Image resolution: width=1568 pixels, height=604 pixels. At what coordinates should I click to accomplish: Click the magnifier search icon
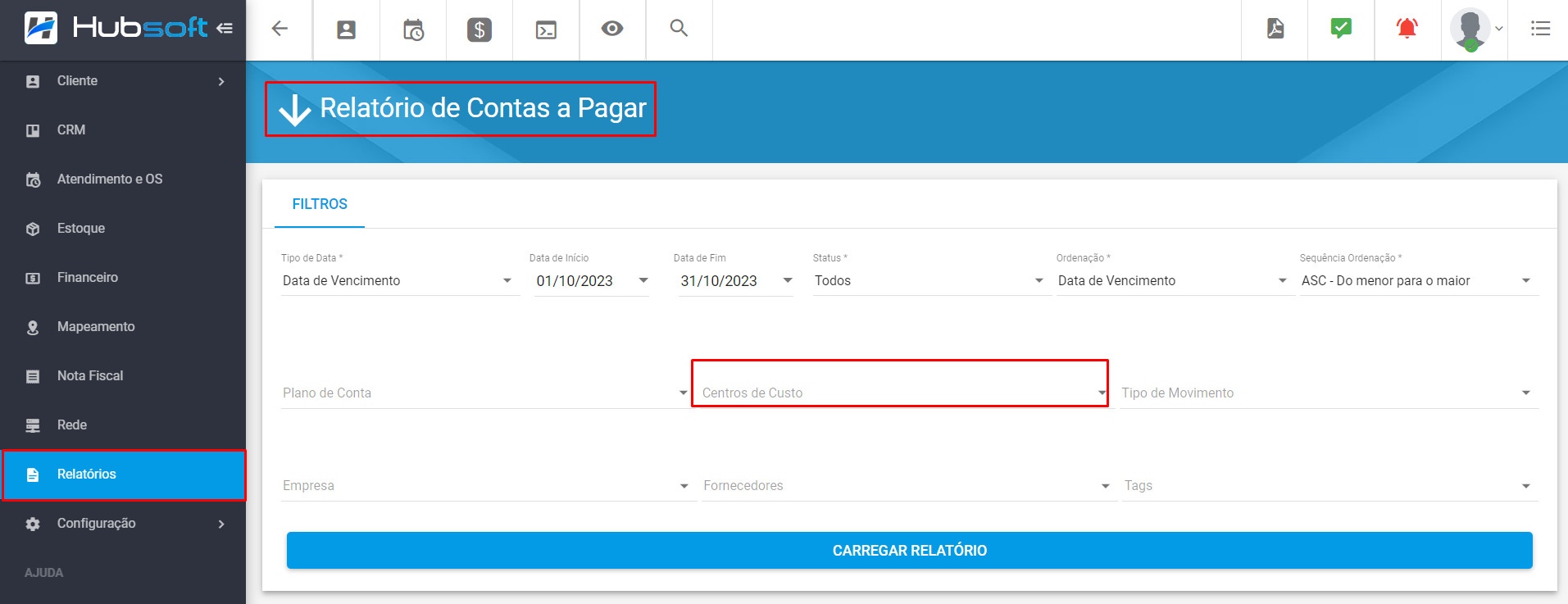[x=679, y=29]
